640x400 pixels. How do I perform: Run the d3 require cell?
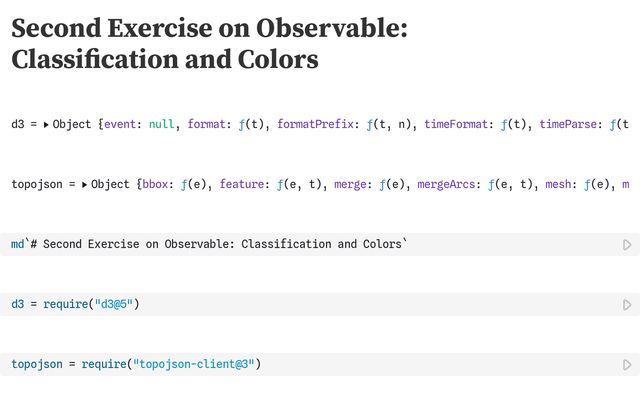pos(627,304)
